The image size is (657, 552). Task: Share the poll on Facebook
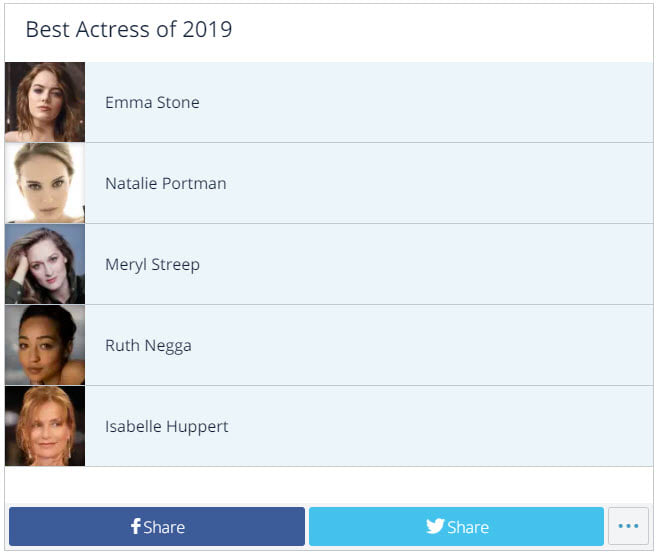(157, 526)
